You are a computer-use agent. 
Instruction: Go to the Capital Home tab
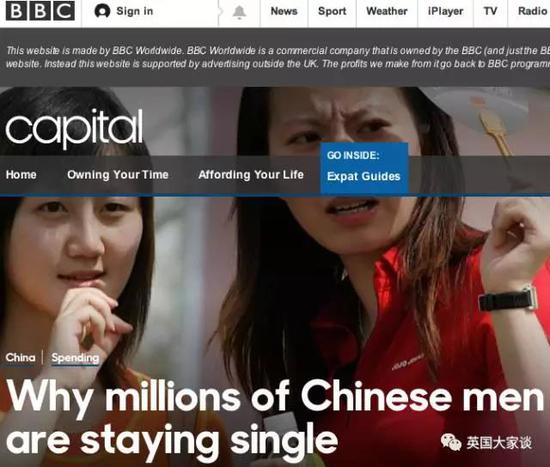tap(21, 175)
